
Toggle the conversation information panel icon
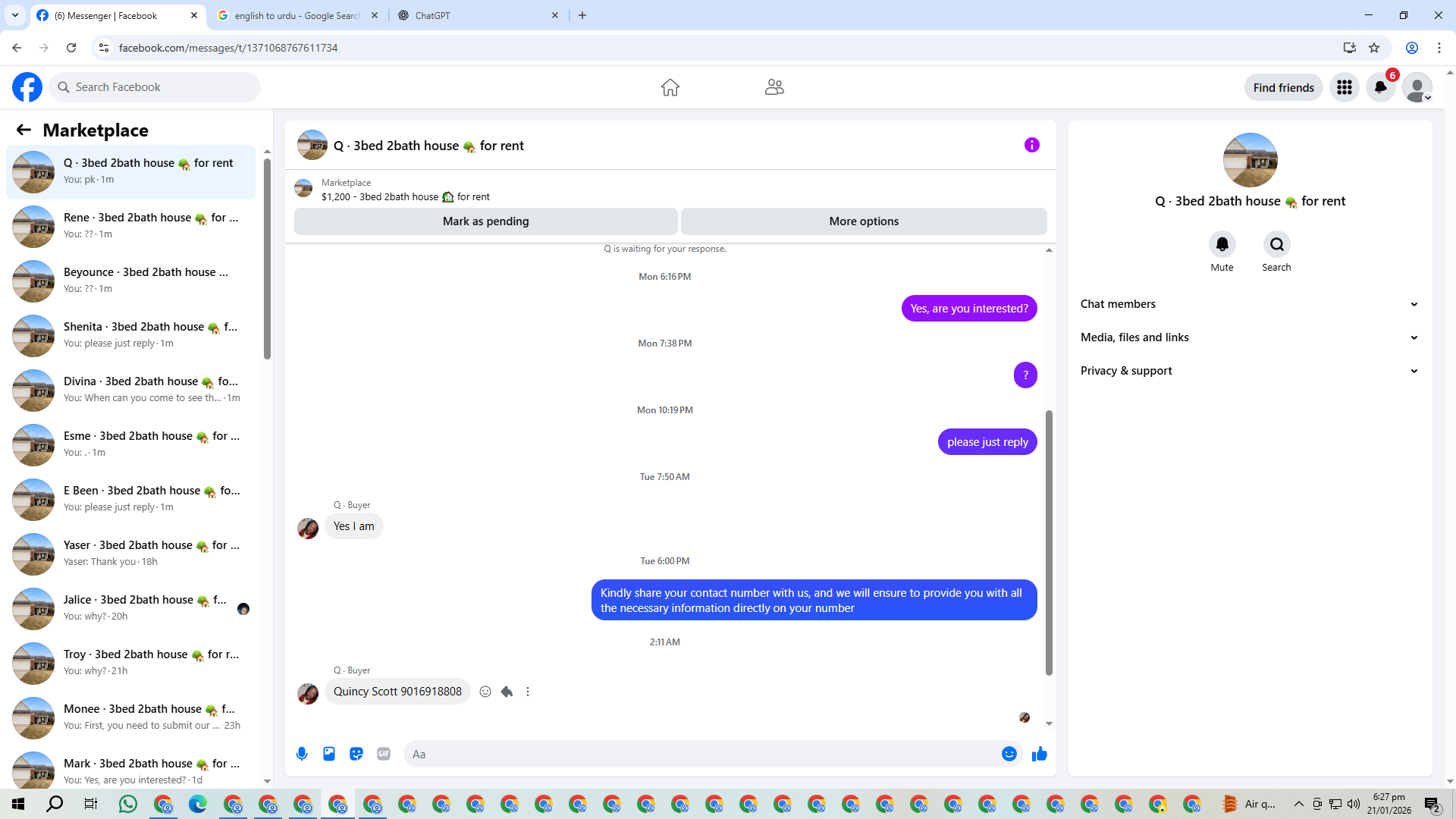(1031, 145)
